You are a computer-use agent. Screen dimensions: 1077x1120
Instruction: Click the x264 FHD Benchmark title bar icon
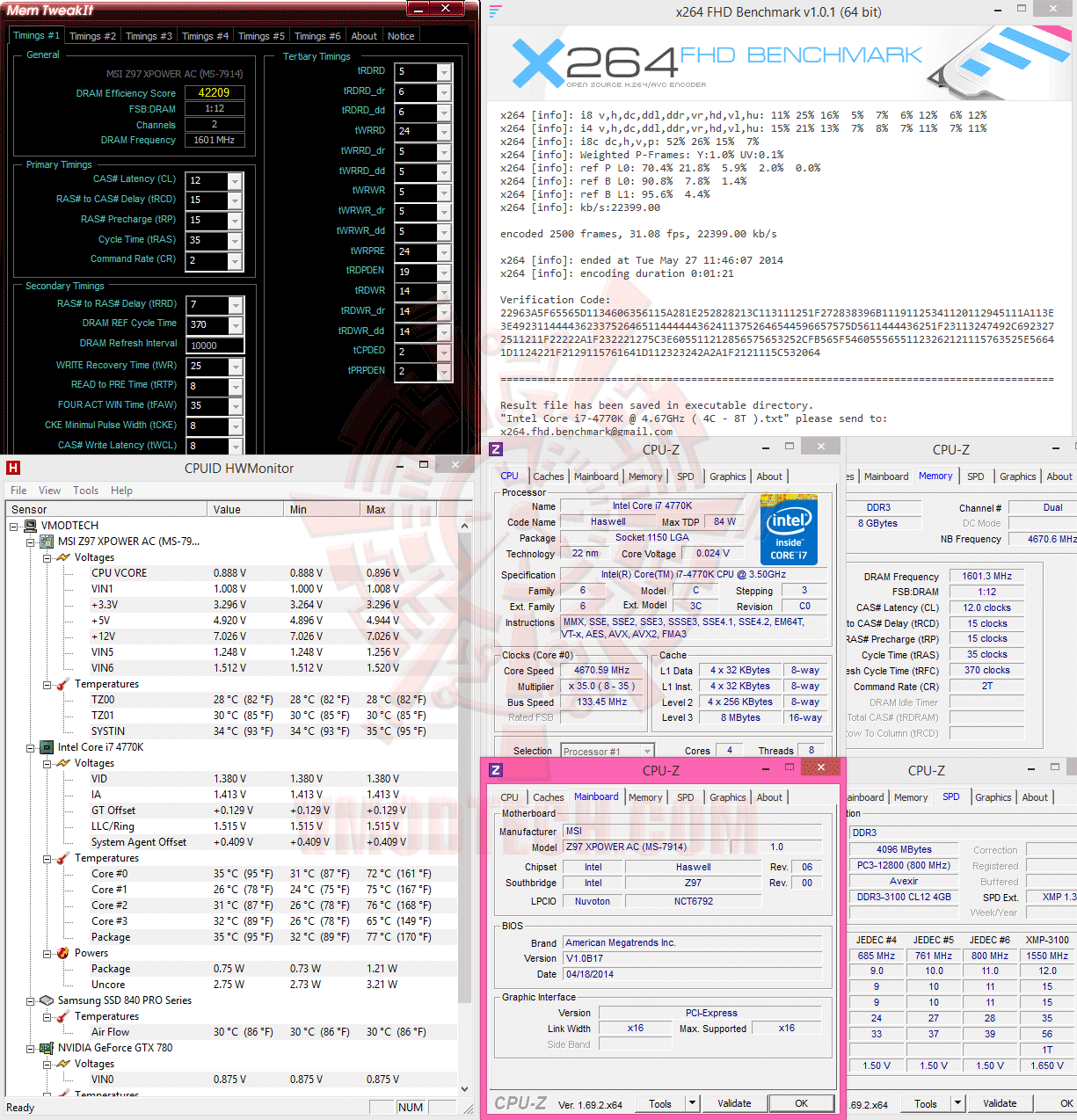point(496,11)
